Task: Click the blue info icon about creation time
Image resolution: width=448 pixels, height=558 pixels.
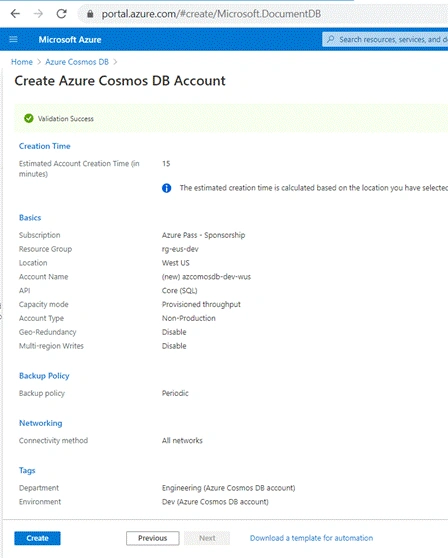Action: tap(167, 188)
